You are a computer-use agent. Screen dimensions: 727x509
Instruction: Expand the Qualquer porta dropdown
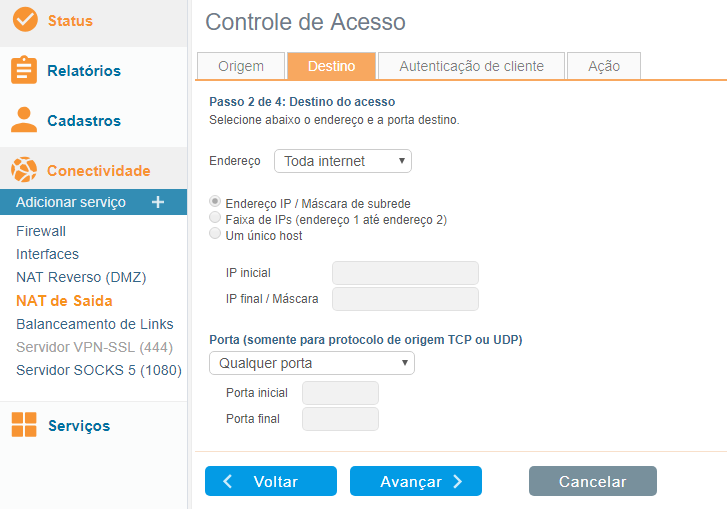click(x=312, y=363)
